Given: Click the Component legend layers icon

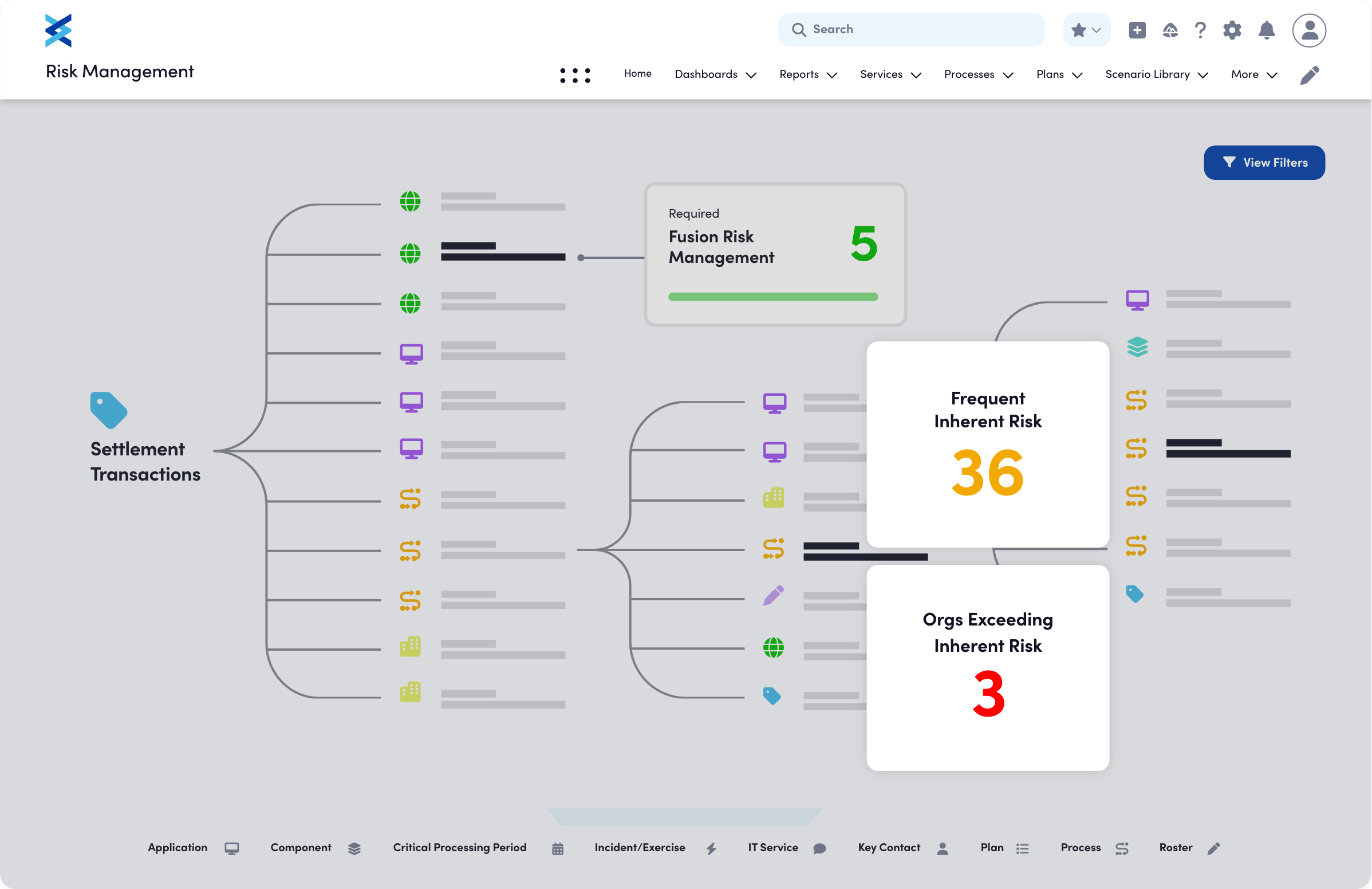Looking at the screenshot, I should pos(354,848).
